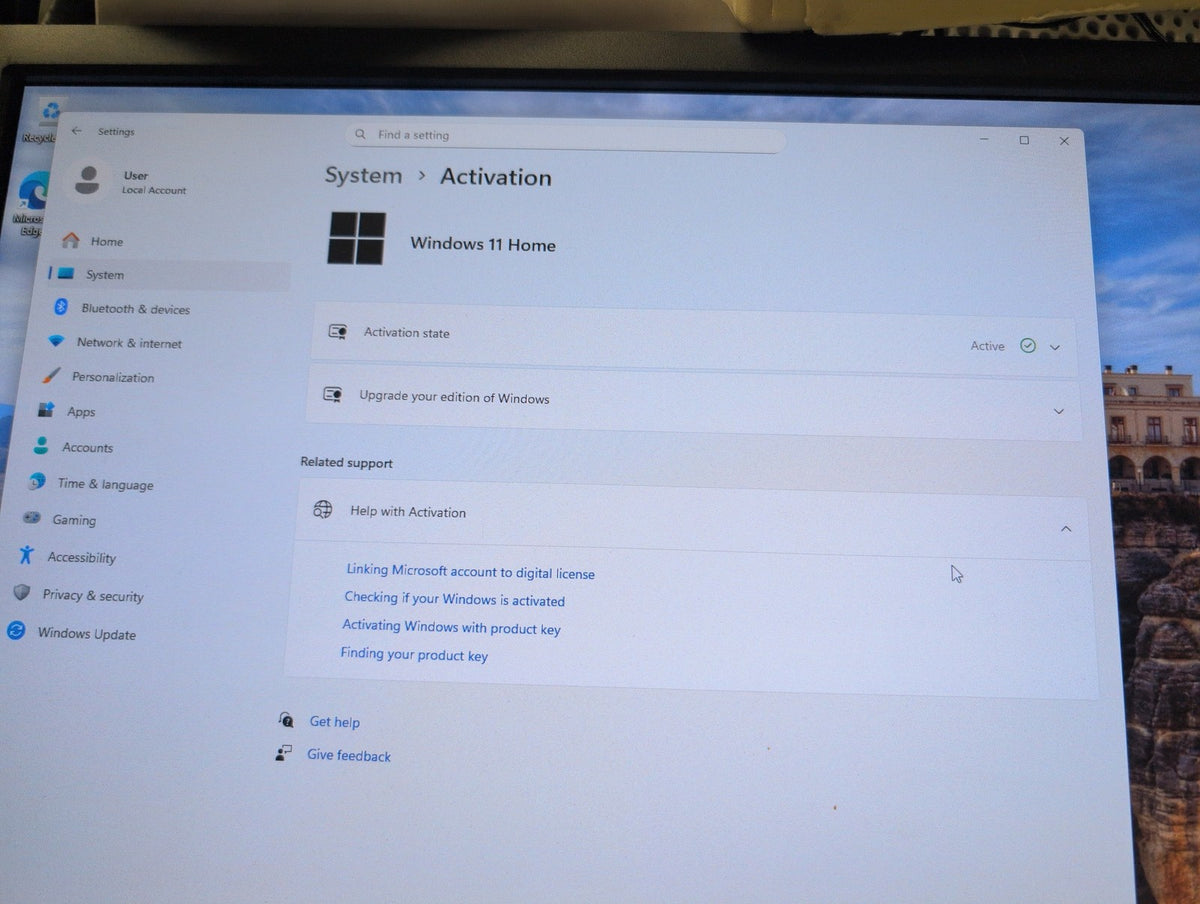Open Linking Microsoft account to digital license
This screenshot has height=904, width=1200.
(470, 572)
